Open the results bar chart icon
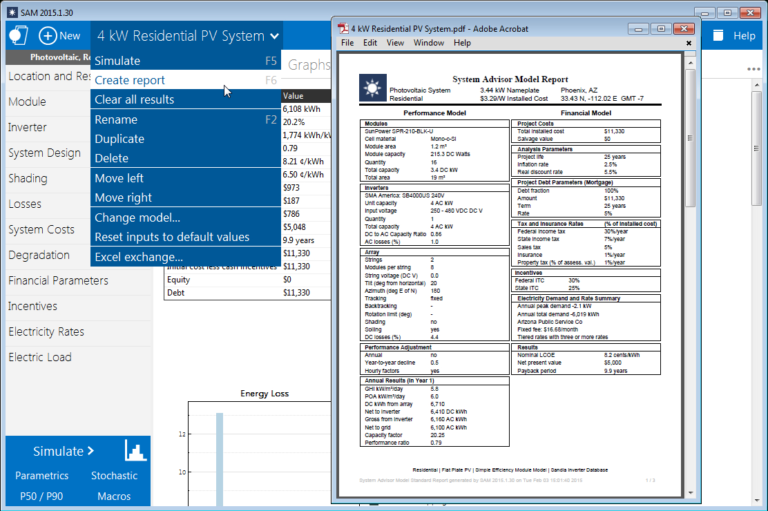The height and width of the screenshot is (511, 768). click(134, 450)
